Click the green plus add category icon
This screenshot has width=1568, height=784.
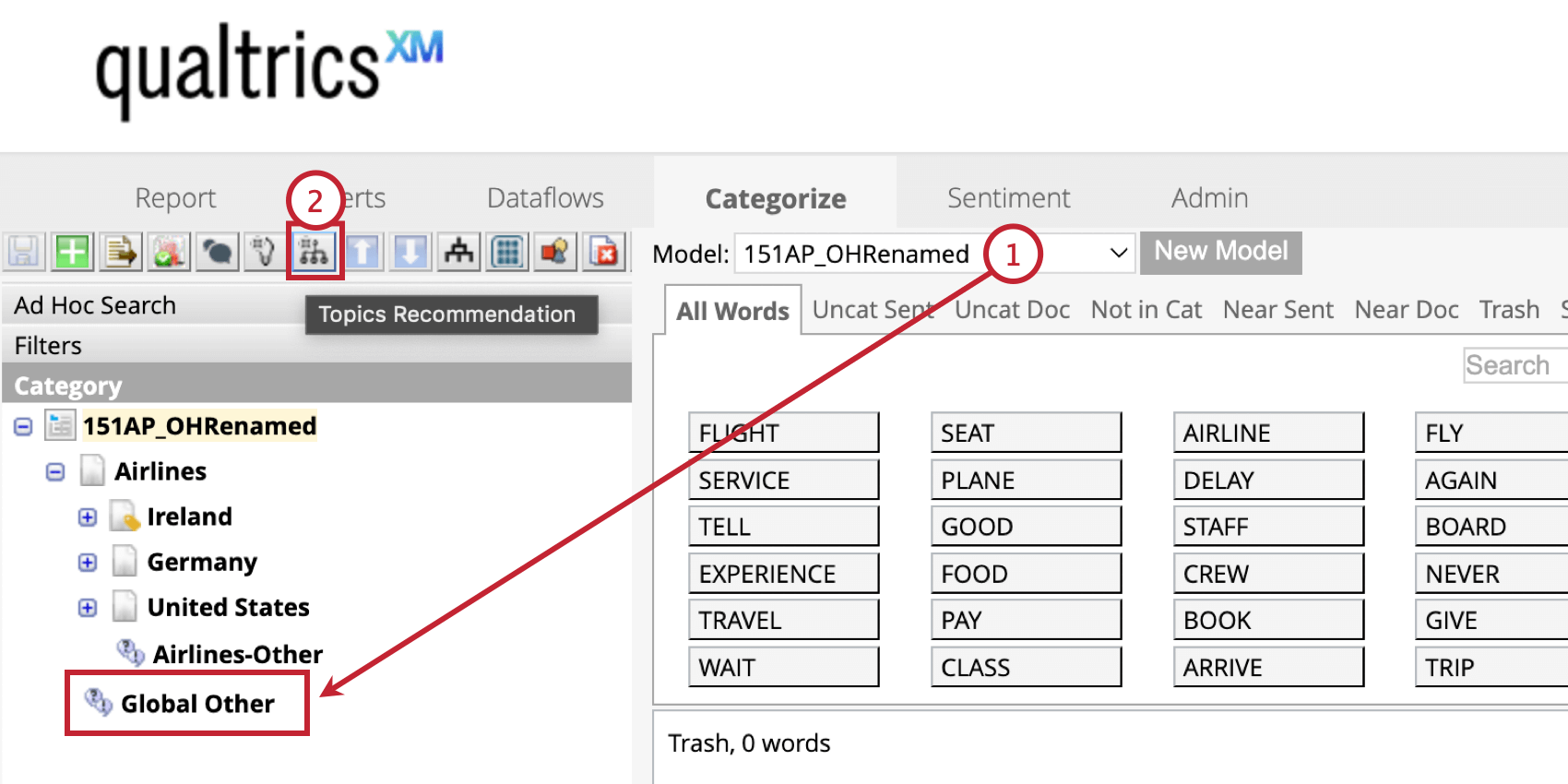coord(72,252)
